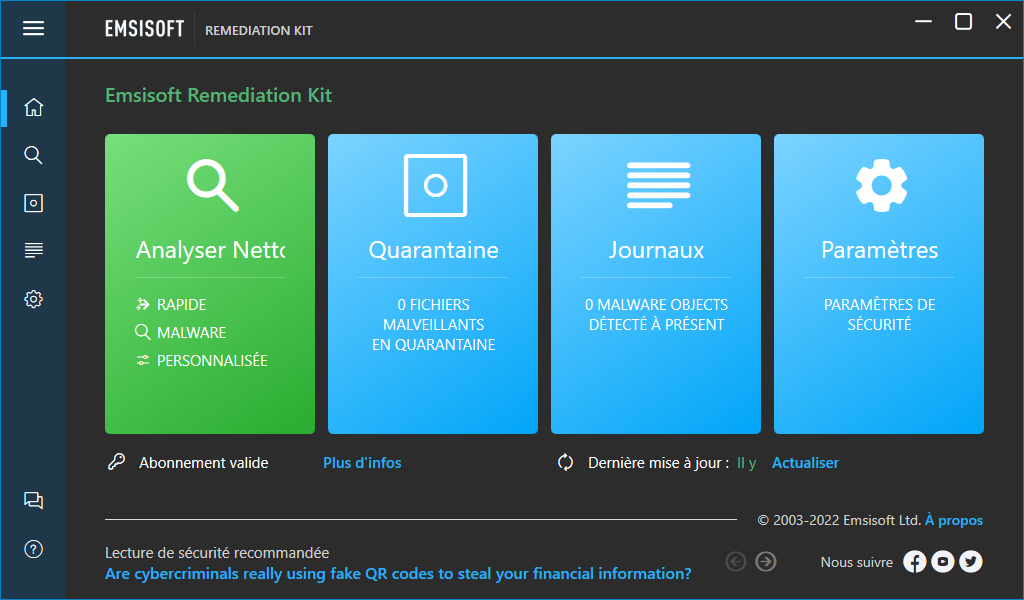Open the hamburger menu
1024x600 pixels.
(33, 28)
